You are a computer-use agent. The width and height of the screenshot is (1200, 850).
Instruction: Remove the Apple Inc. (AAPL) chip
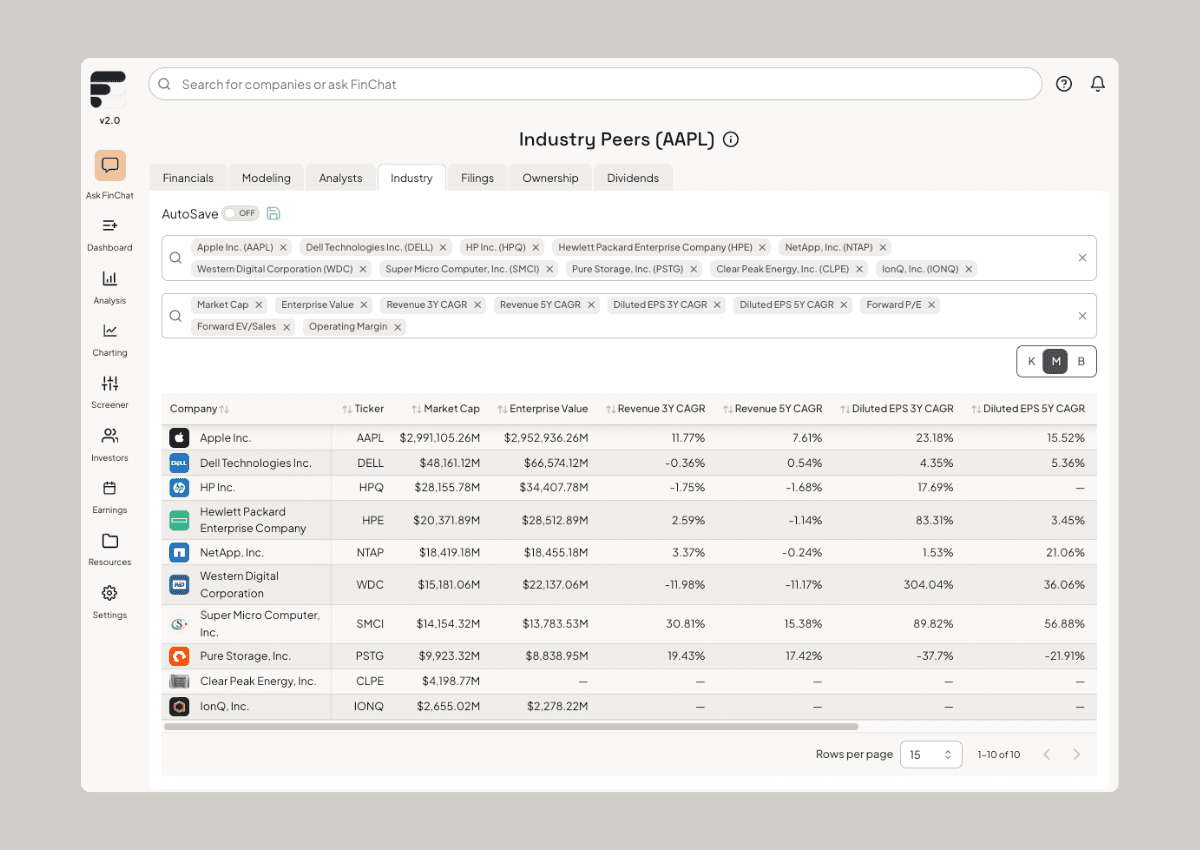coord(283,247)
